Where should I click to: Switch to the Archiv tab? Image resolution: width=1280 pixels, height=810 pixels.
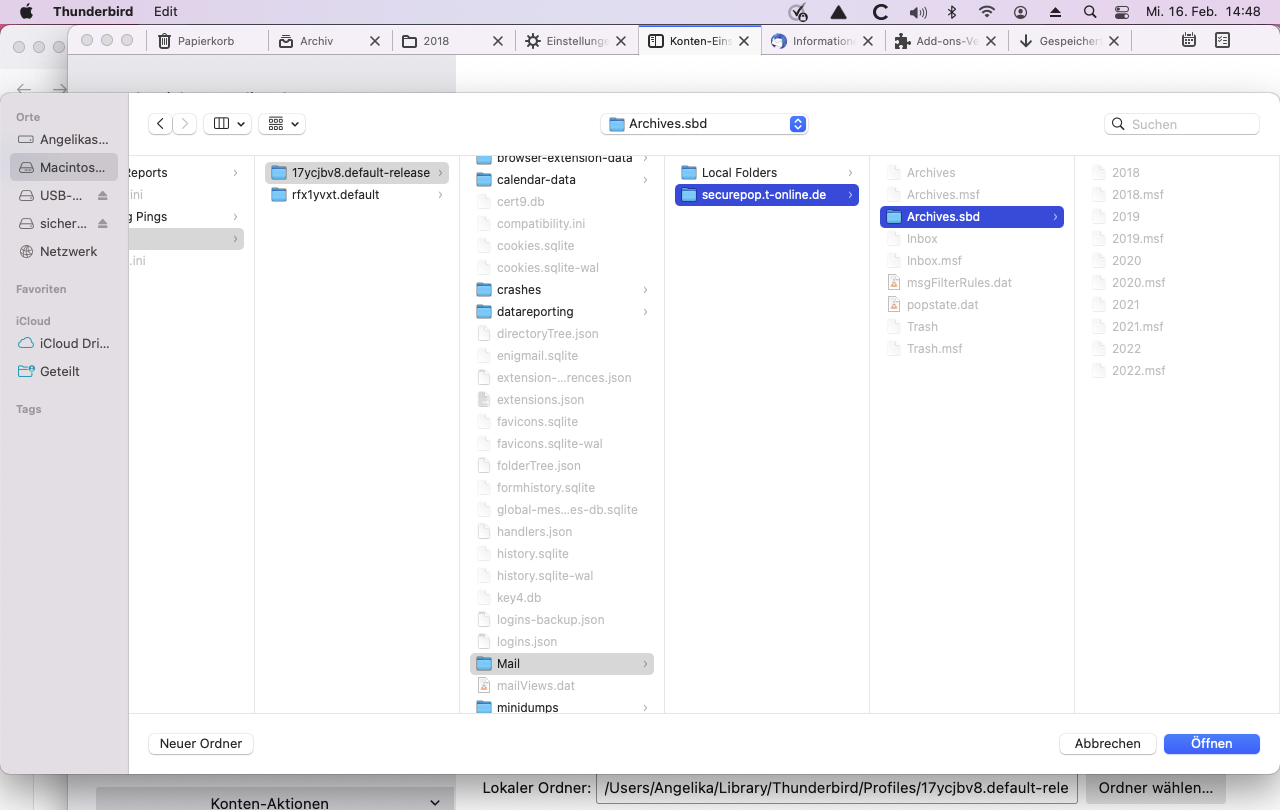click(330, 41)
